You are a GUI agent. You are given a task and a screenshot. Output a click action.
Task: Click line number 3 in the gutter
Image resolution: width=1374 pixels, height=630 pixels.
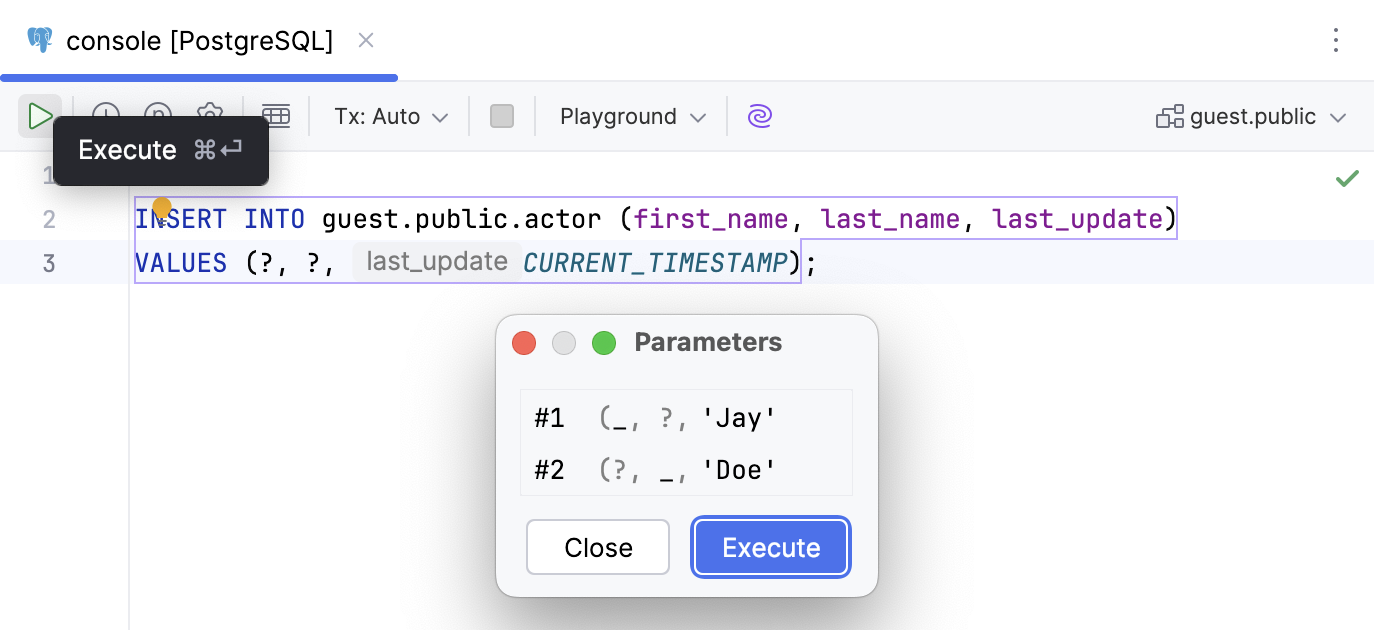pos(49,262)
